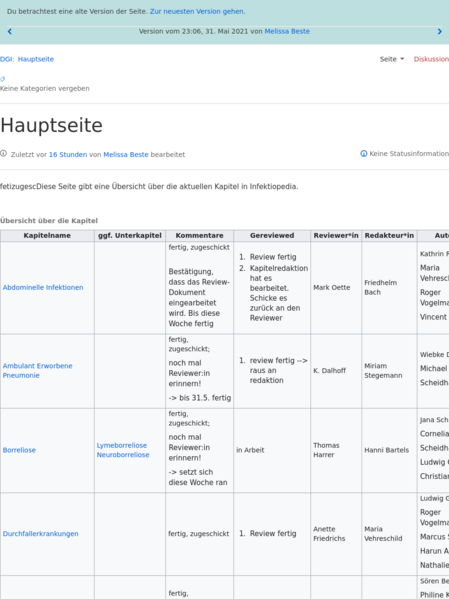This screenshot has height=599, width=449.
Task: Open Zur neuesten Version gehen link
Action: pos(196,11)
